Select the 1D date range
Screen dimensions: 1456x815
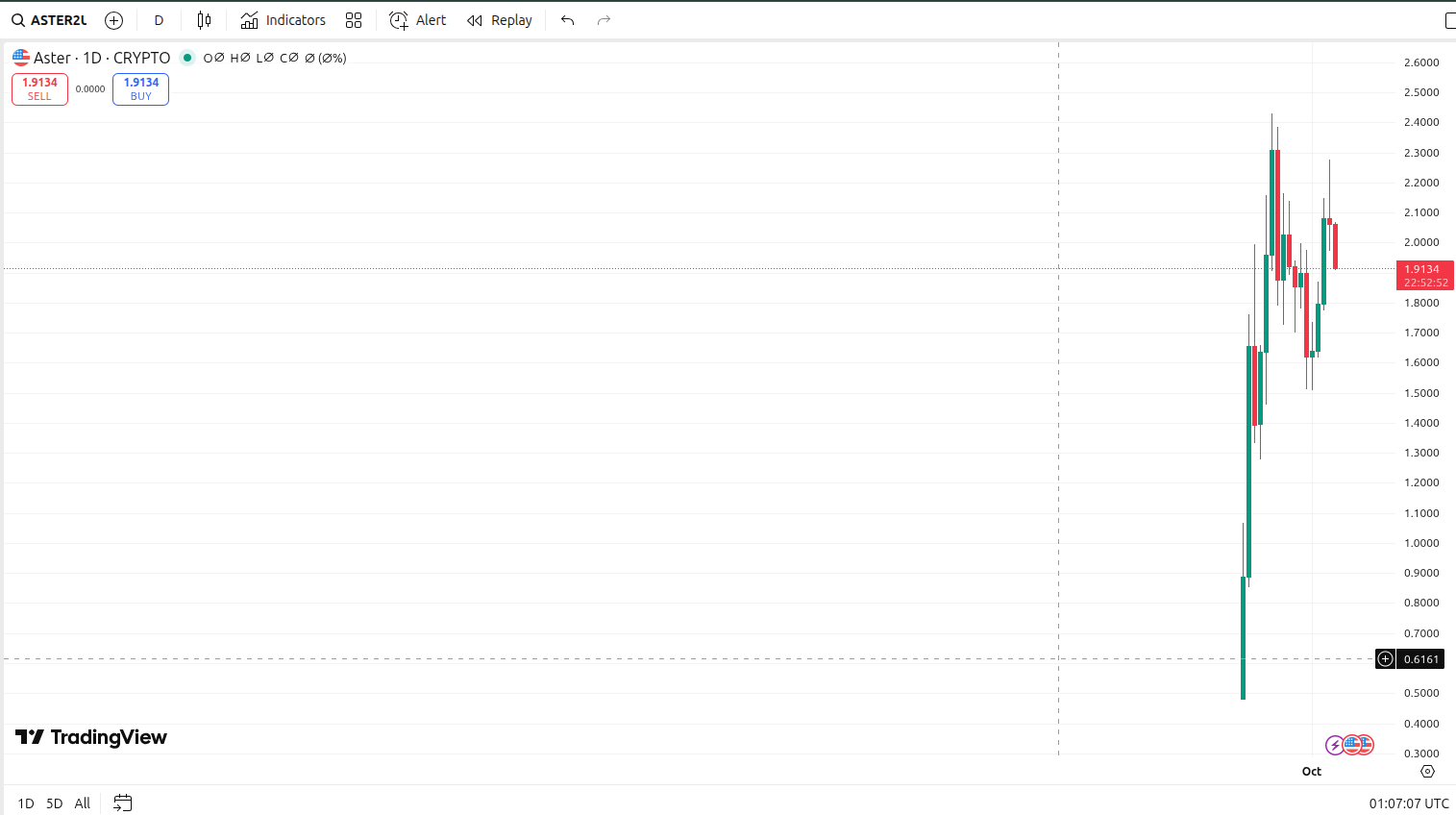(26, 803)
